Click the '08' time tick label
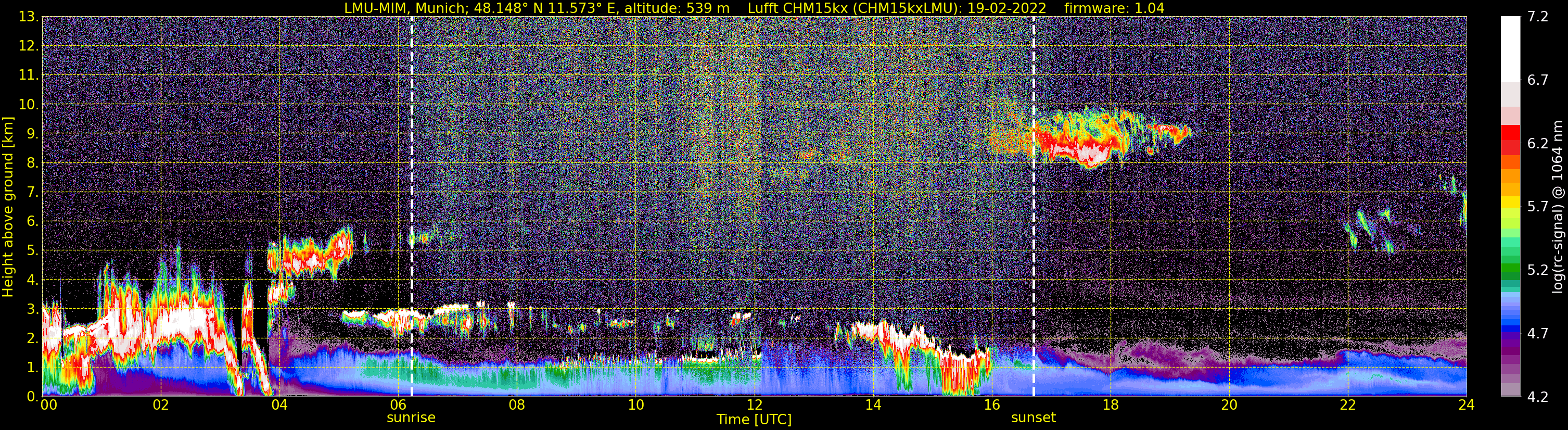 point(517,405)
